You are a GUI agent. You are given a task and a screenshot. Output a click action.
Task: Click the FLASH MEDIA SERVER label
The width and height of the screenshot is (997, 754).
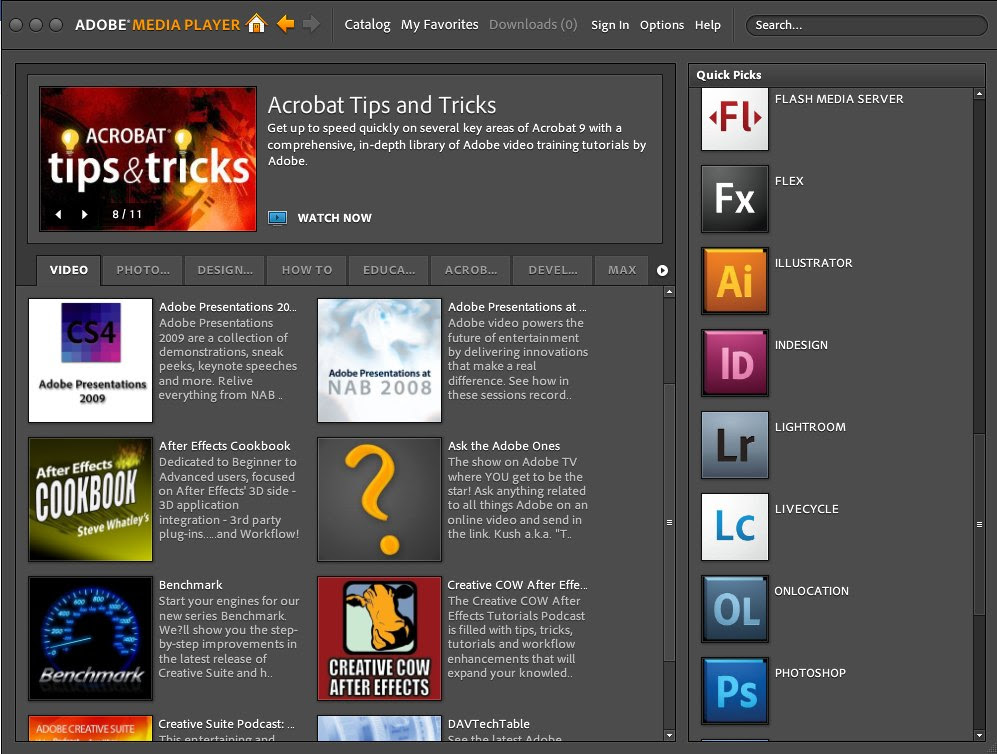[839, 99]
